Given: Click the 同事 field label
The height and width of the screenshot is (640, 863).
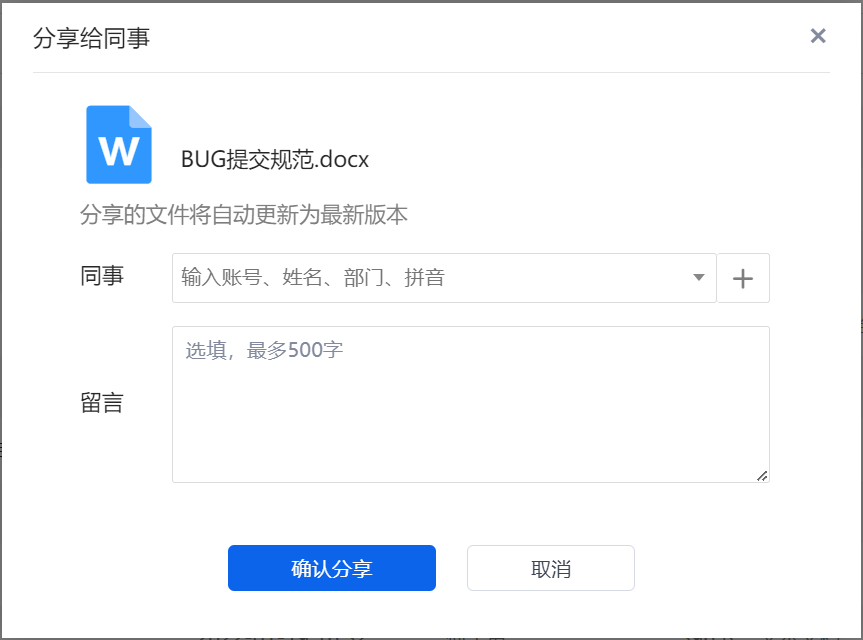Looking at the screenshot, I should click(x=102, y=276).
